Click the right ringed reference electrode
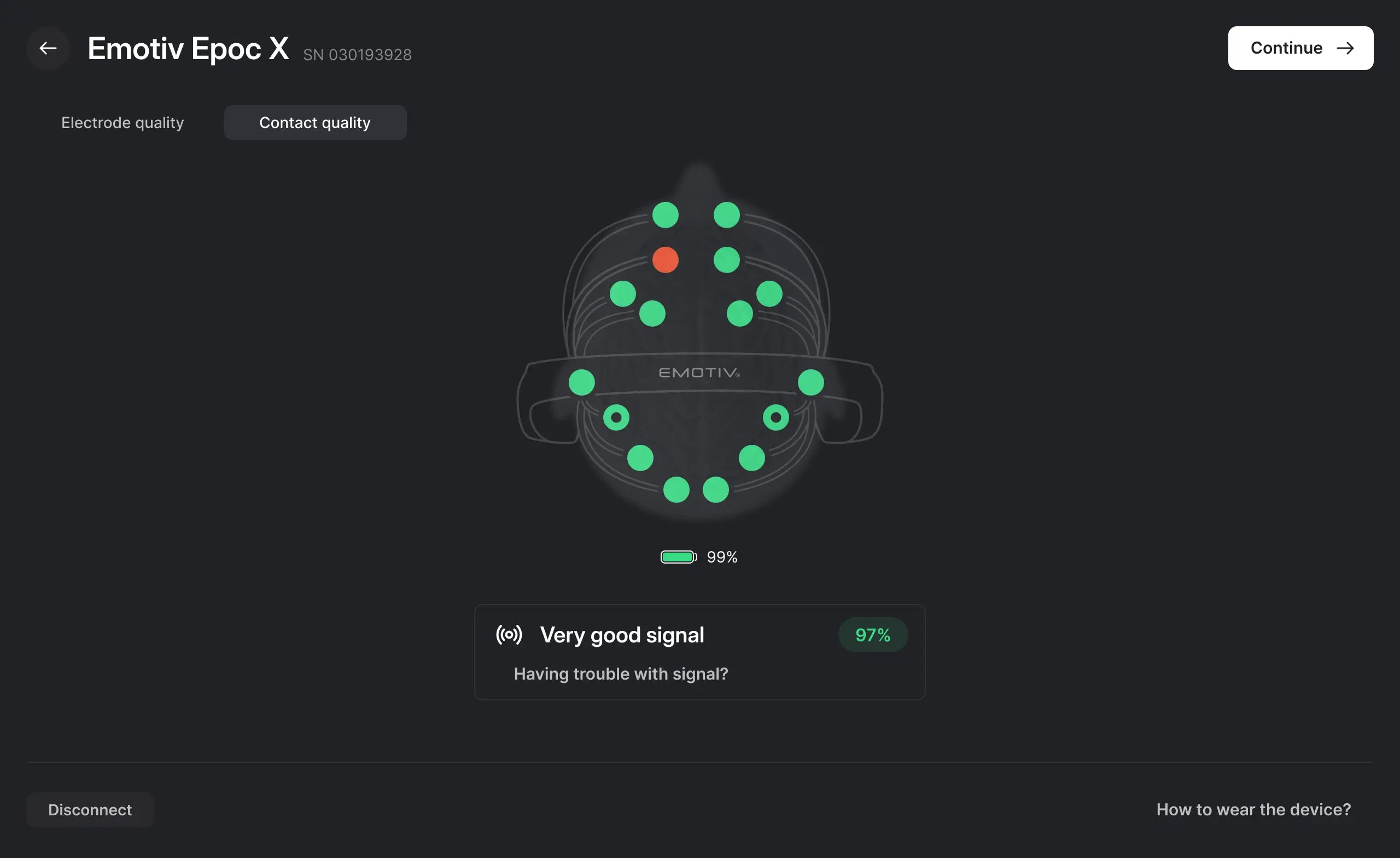Viewport: 1400px width, 858px height. 775,418
